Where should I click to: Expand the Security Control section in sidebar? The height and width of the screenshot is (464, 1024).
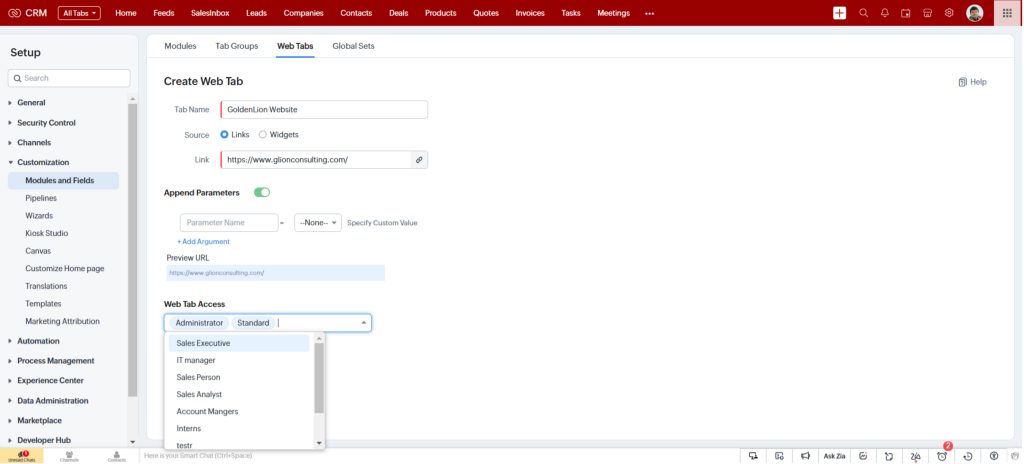(46, 123)
